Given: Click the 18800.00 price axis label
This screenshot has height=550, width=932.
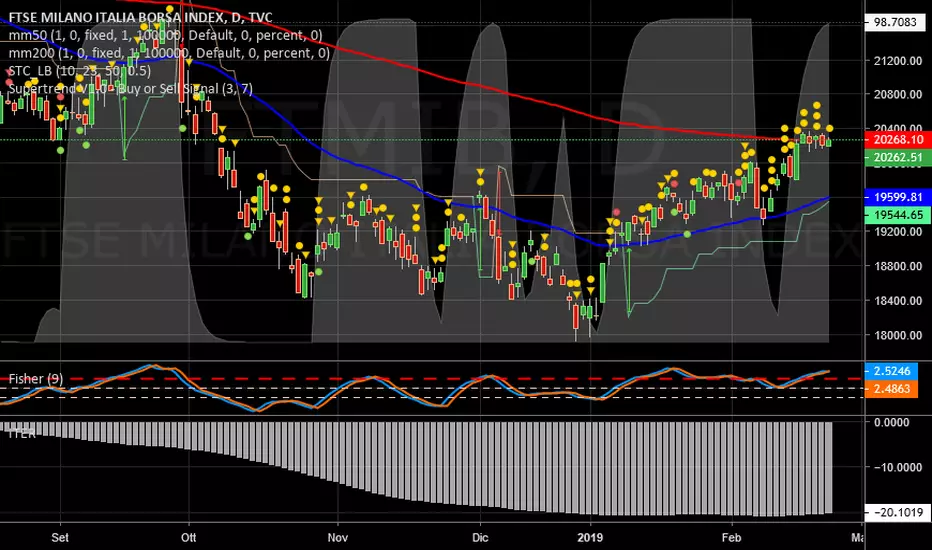Looking at the screenshot, I should pyautogui.click(x=898, y=266).
